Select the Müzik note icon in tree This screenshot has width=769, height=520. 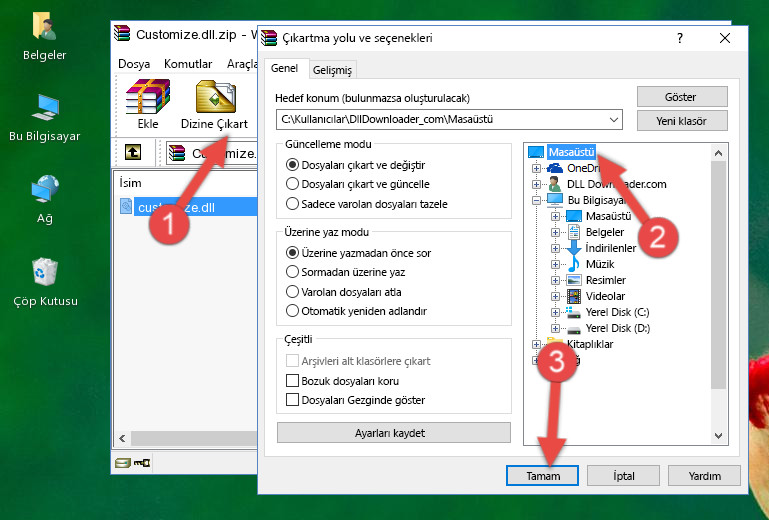click(x=573, y=264)
